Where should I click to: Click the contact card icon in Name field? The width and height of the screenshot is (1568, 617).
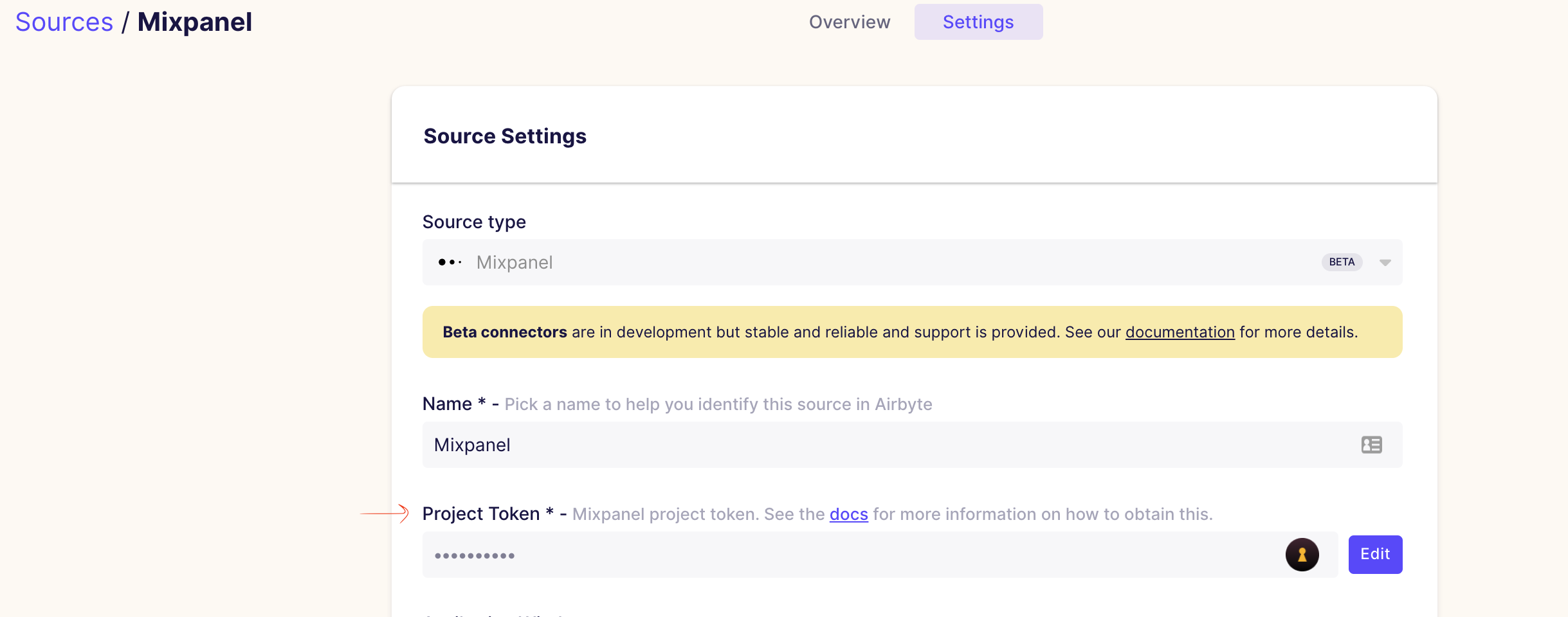1371,445
